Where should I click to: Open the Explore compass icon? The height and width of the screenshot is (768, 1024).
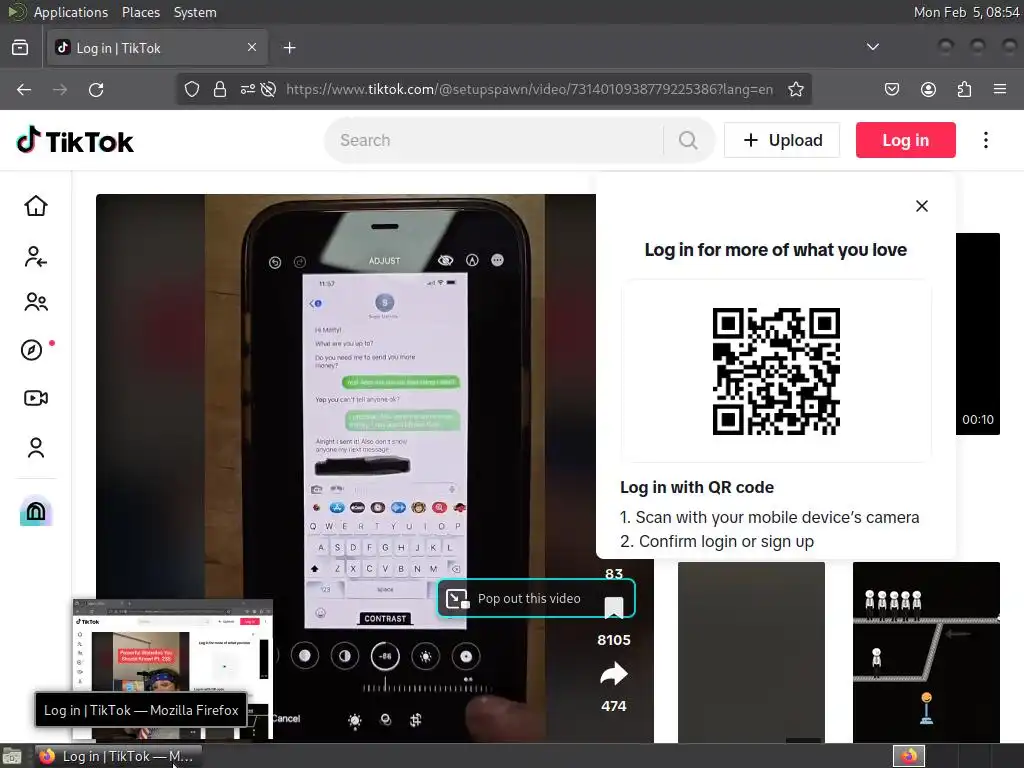point(31,350)
